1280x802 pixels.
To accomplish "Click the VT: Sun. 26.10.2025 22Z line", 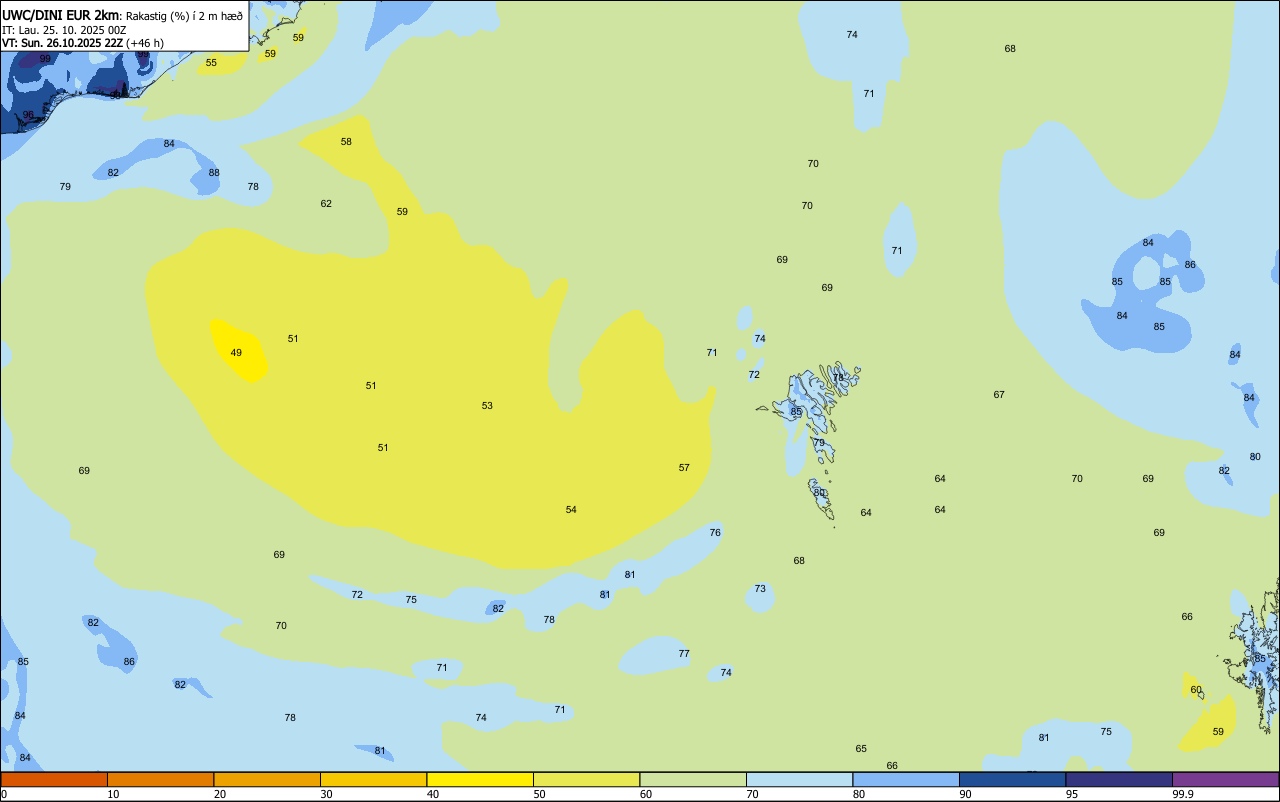I will (83, 43).
